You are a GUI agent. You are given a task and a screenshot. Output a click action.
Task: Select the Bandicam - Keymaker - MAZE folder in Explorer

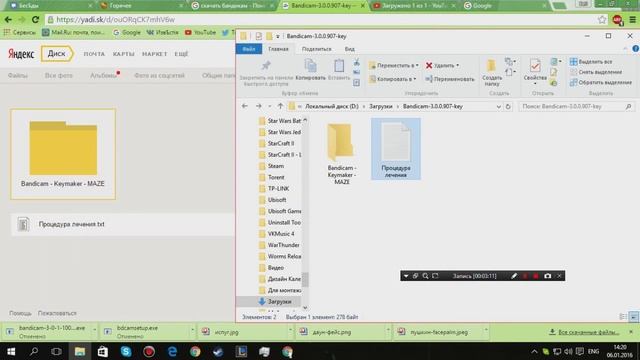click(341, 153)
